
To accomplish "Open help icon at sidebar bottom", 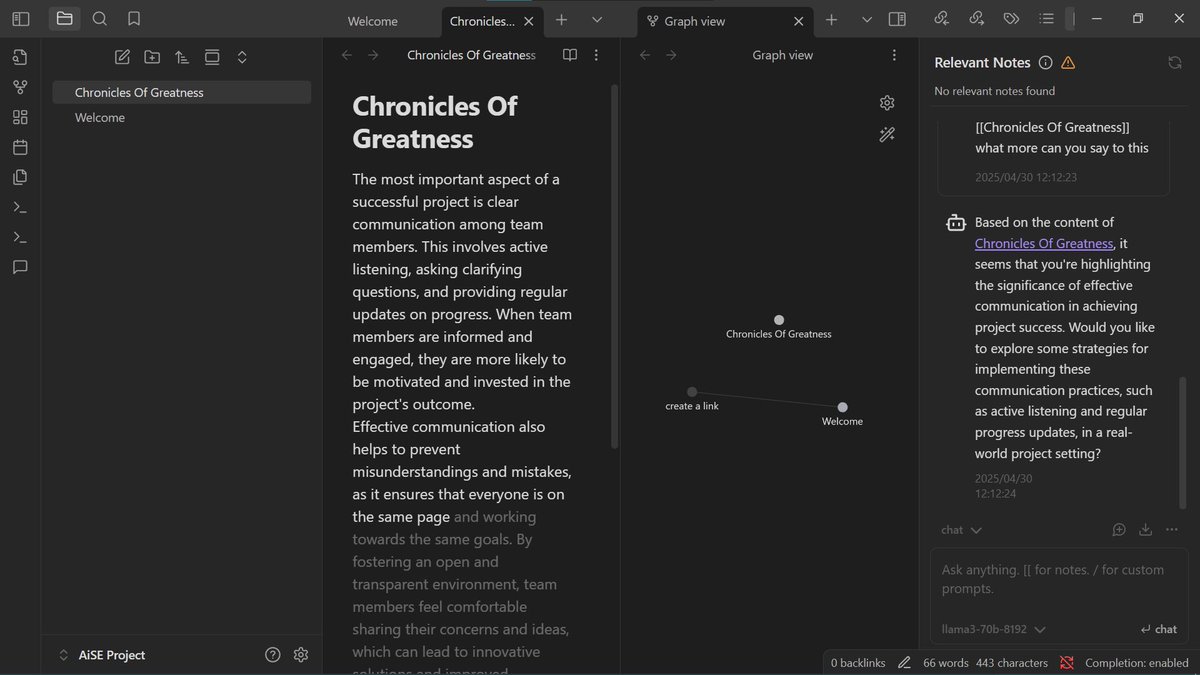I will click(x=273, y=655).
